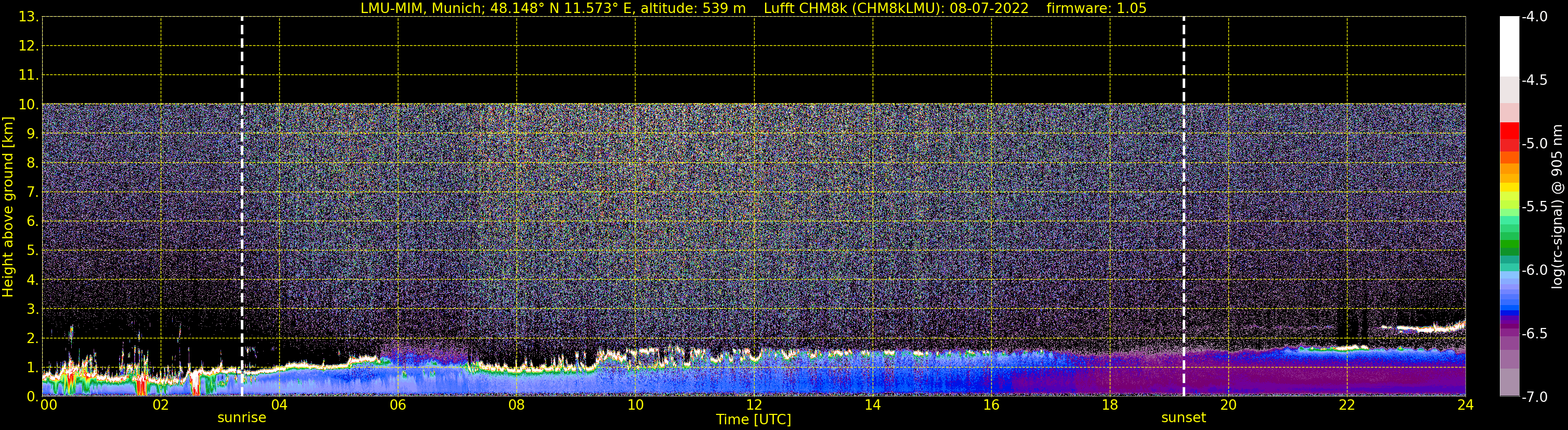This screenshot has height=430, width=1568.
Task: Click the height axis tick label '6.'
Action: tap(32, 222)
